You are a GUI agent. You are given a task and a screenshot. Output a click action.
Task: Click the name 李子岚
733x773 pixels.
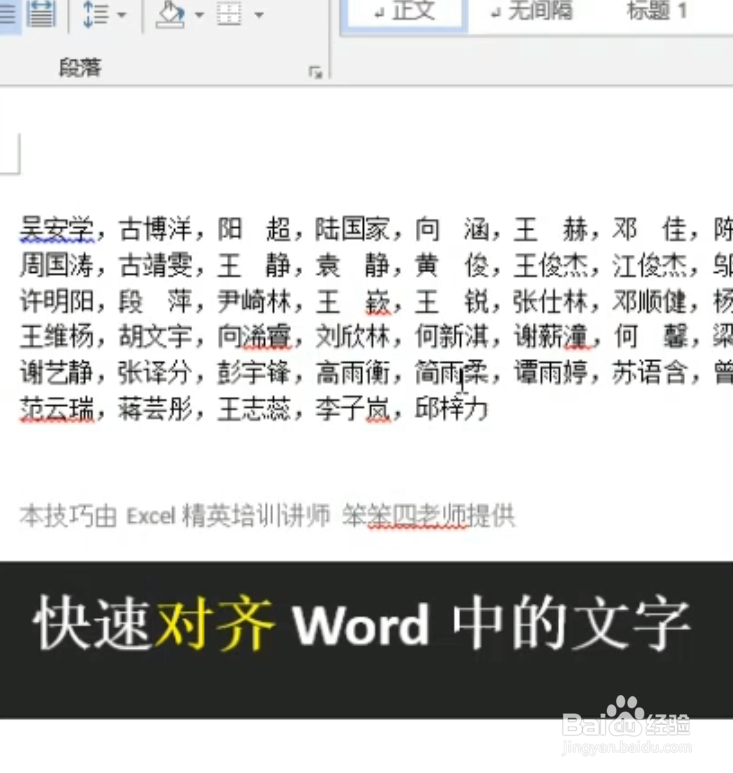pos(352,409)
